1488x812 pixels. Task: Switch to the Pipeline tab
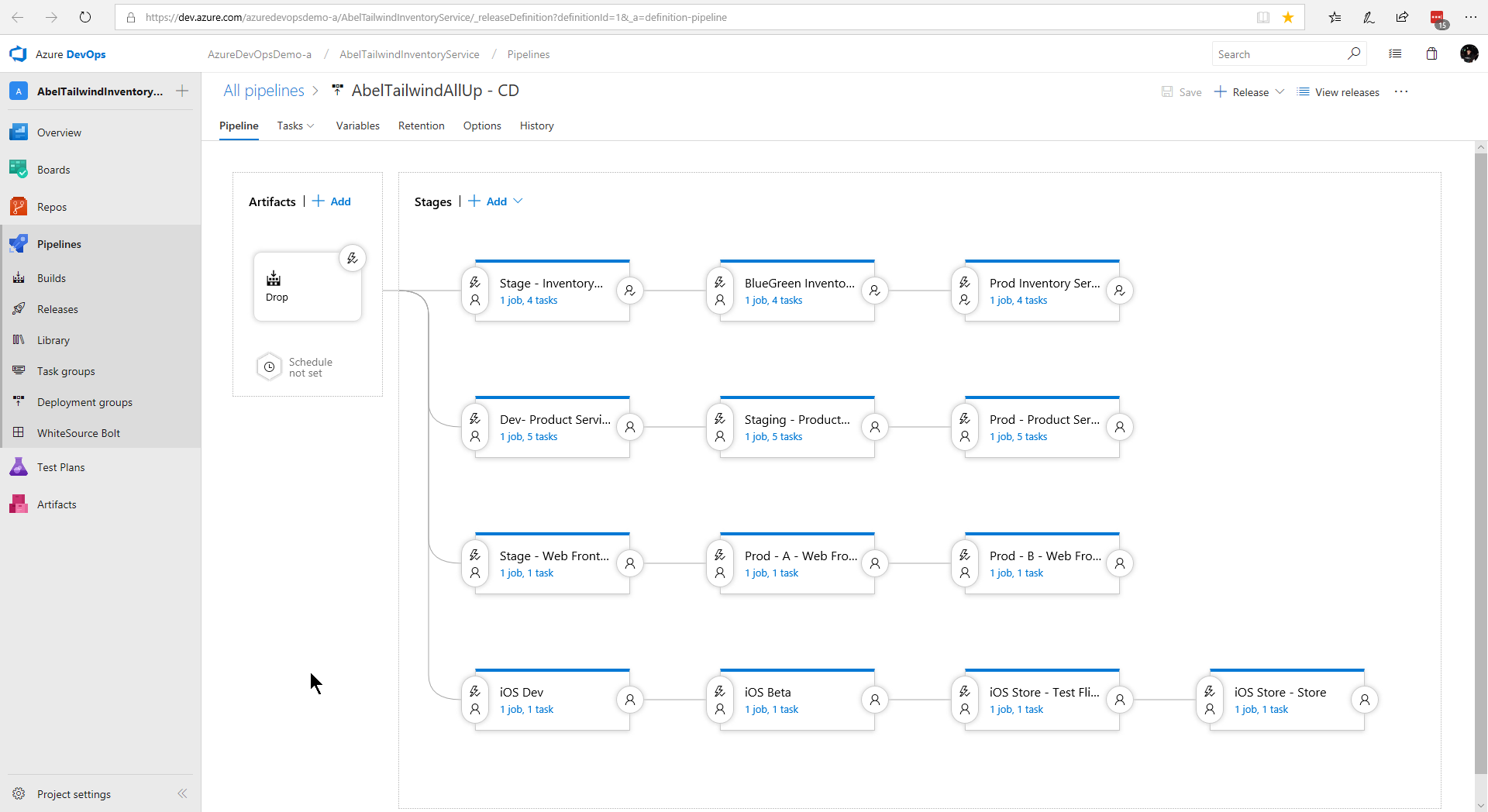pos(239,126)
